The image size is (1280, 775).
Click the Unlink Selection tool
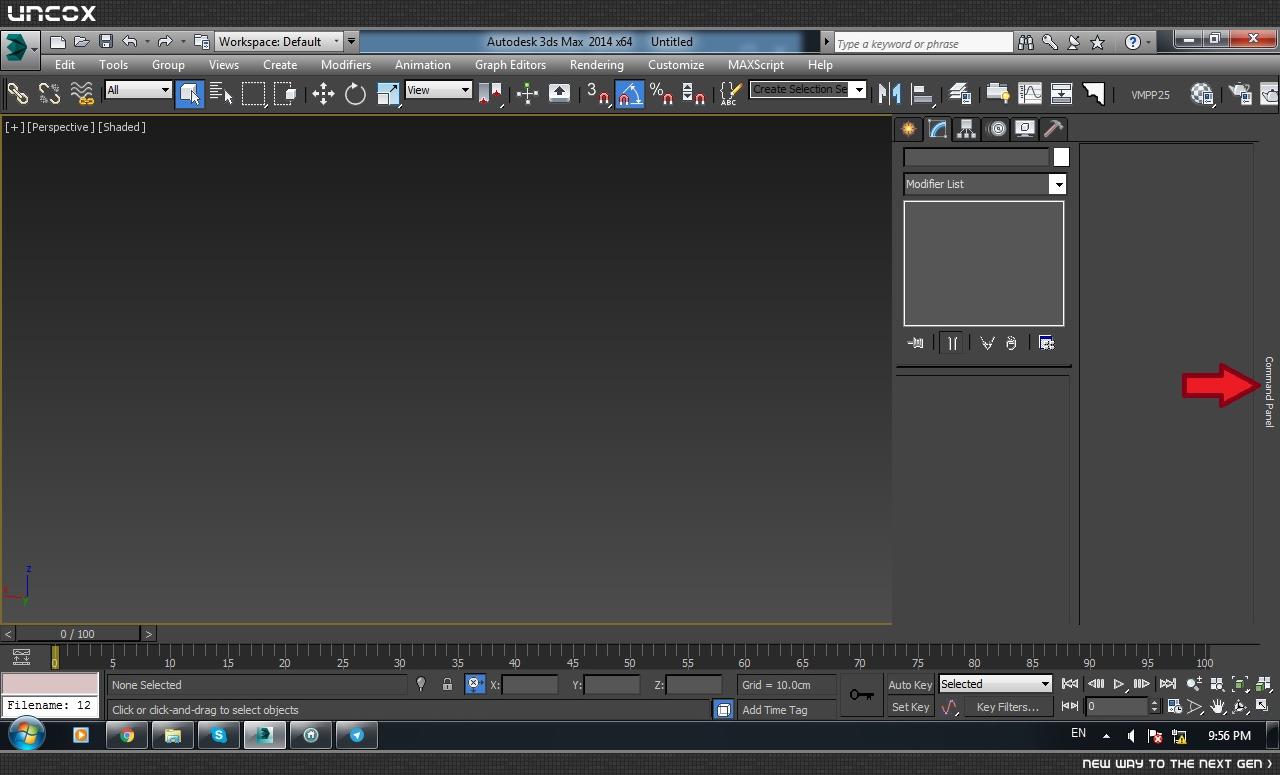[x=50, y=93]
